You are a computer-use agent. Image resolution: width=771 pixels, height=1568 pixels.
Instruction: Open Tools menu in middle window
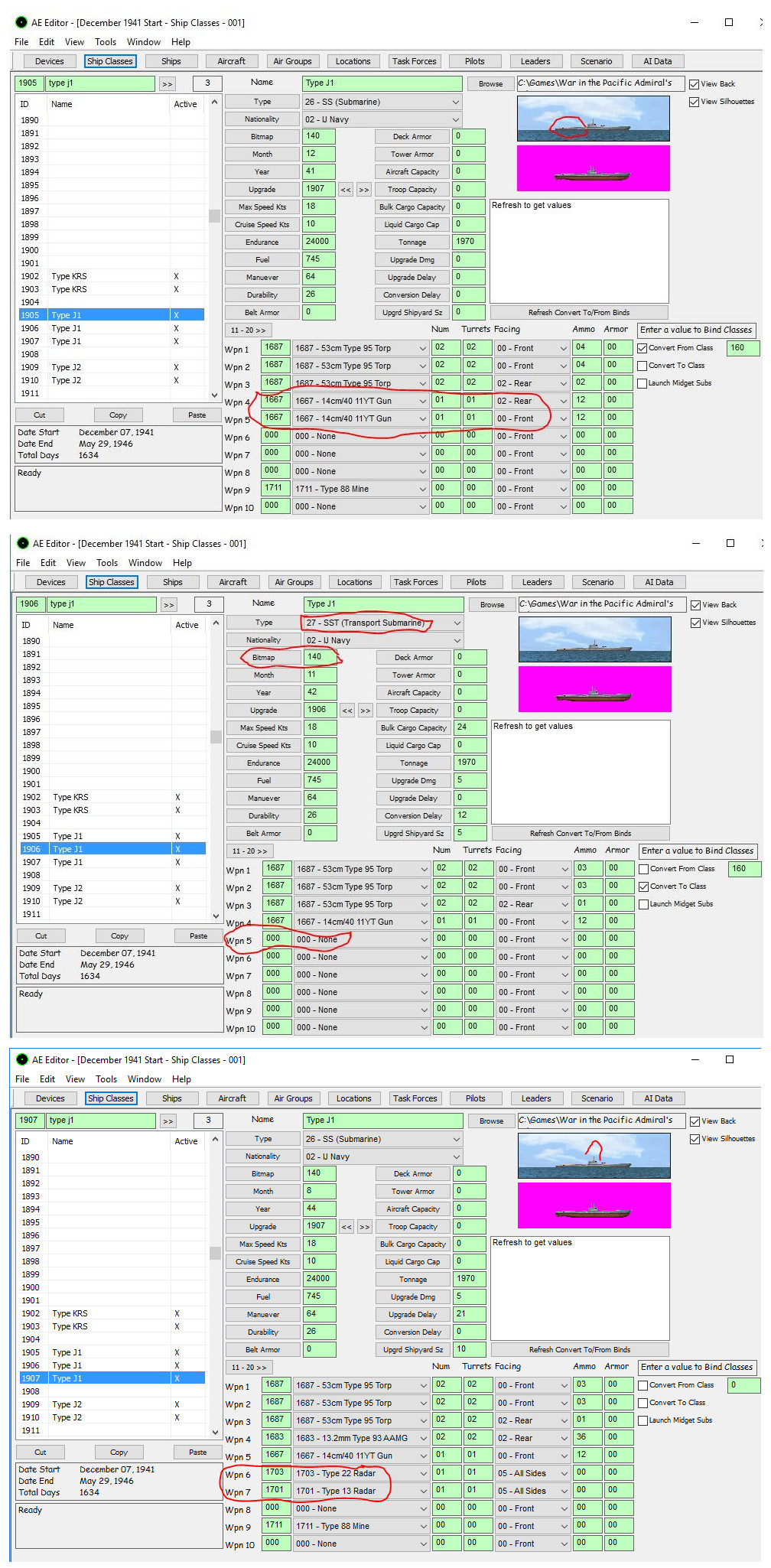(x=107, y=563)
